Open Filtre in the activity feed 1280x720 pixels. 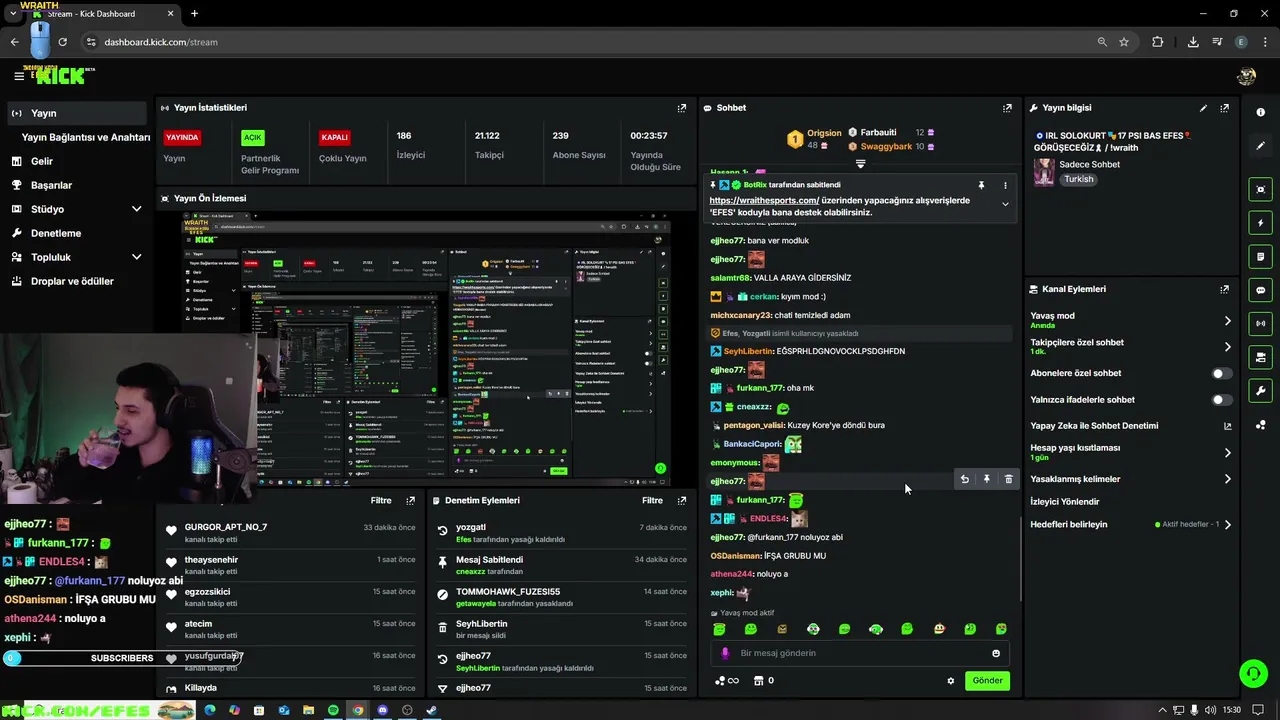pyautogui.click(x=381, y=500)
